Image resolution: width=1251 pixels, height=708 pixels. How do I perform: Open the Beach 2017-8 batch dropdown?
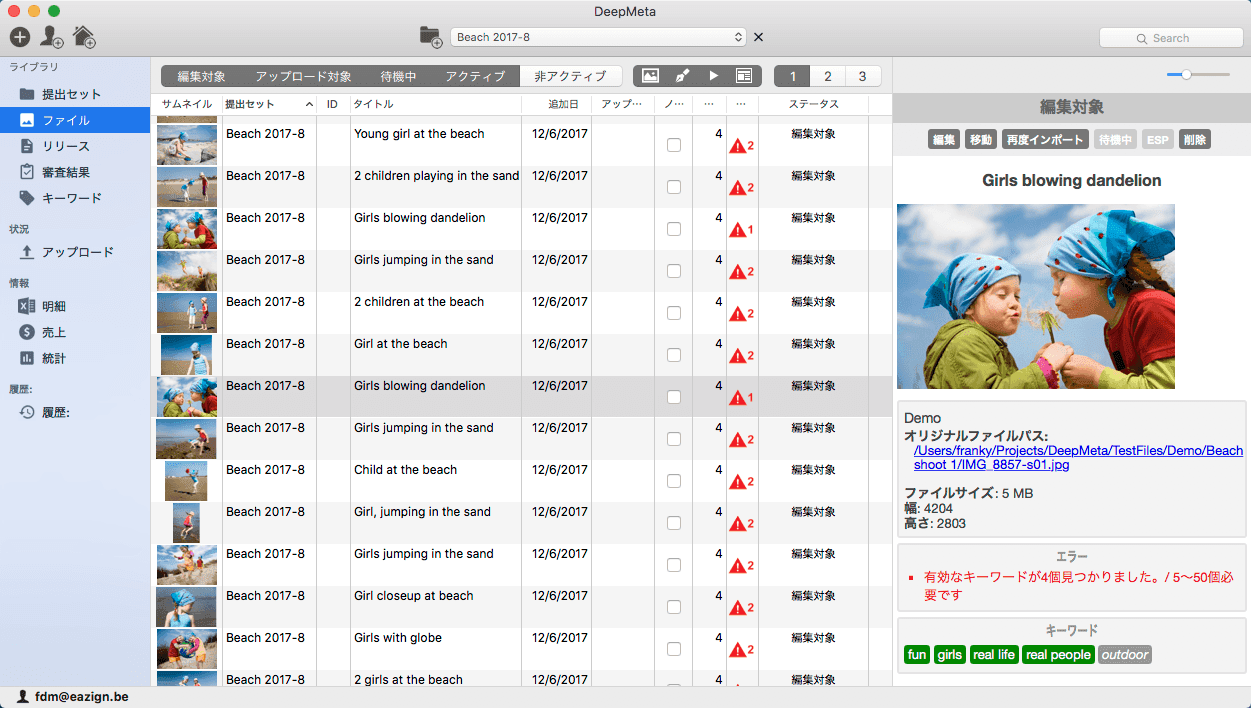(x=598, y=37)
